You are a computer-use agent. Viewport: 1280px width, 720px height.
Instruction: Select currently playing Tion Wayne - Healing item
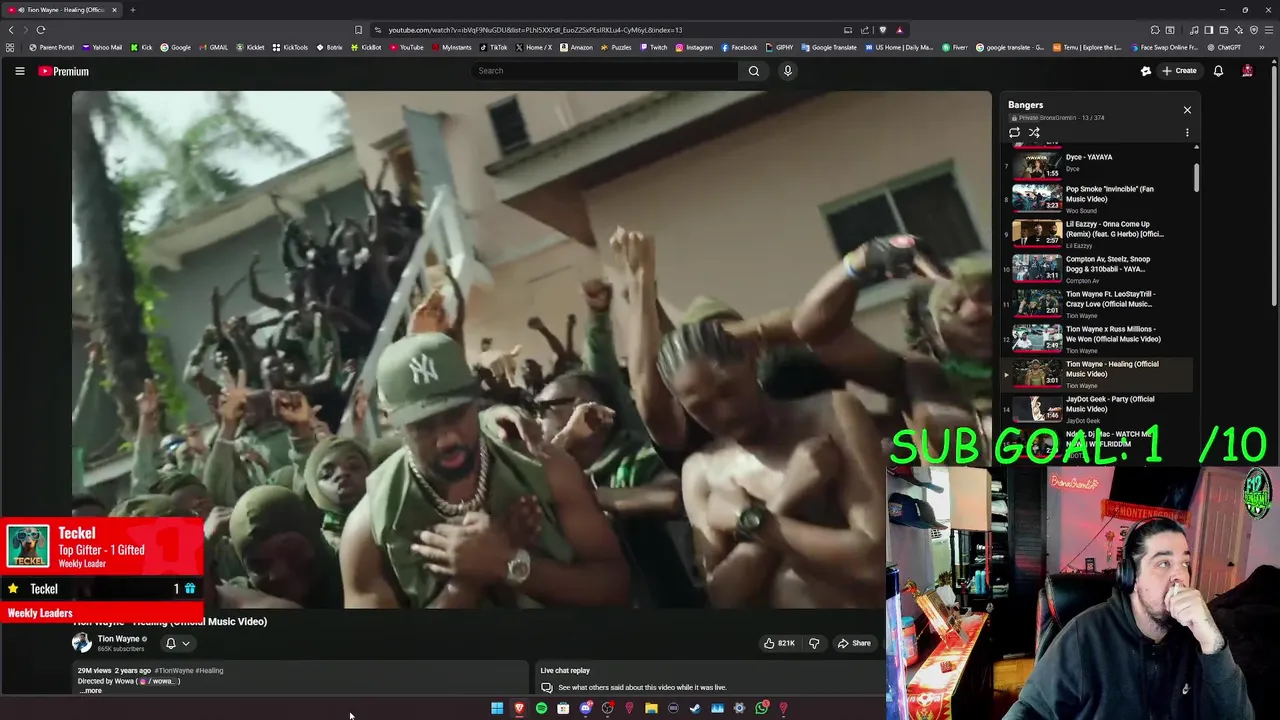pyautogui.click(x=1097, y=373)
